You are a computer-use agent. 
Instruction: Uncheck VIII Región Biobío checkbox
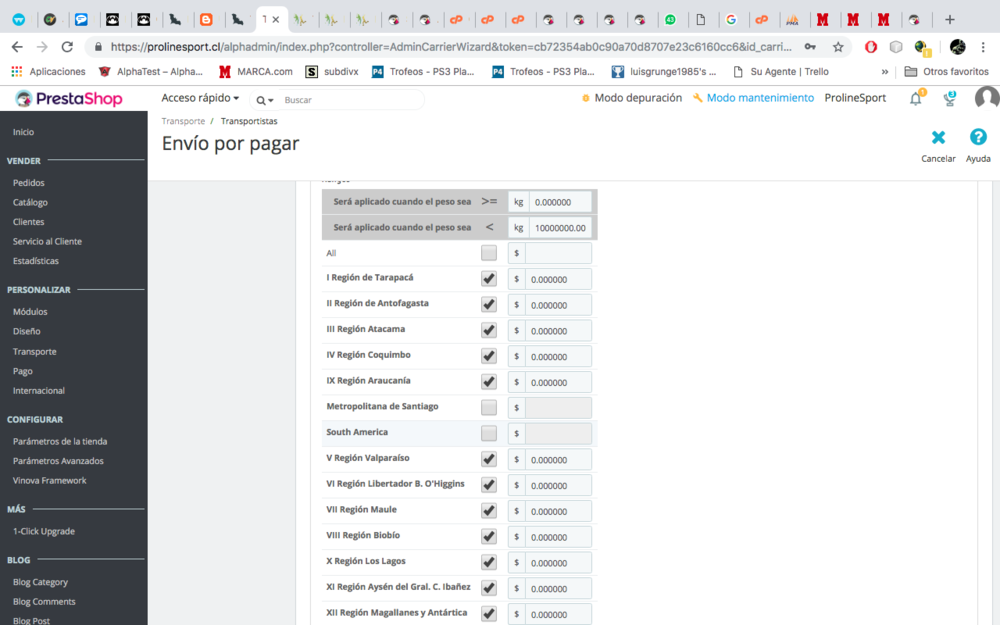click(x=489, y=536)
